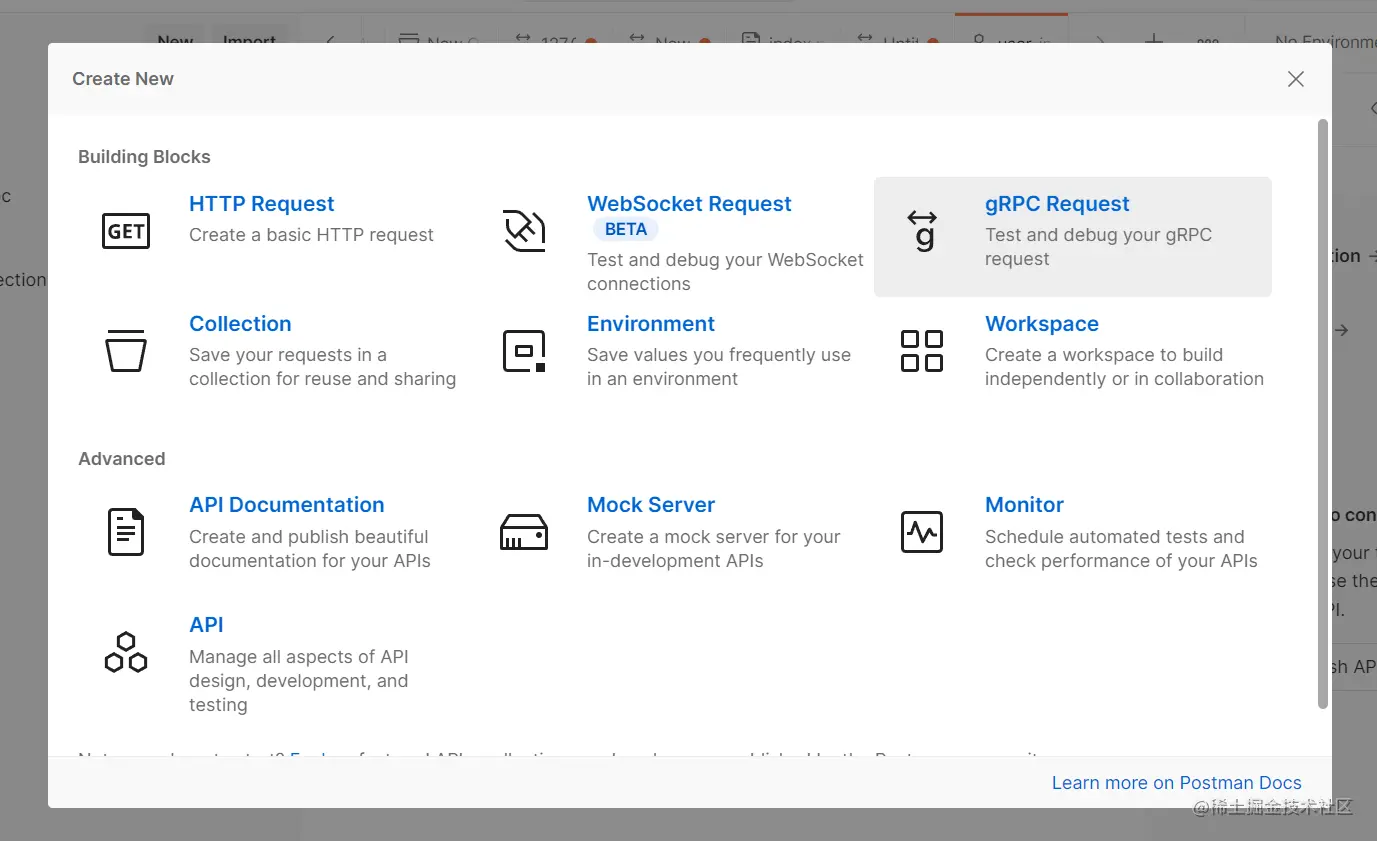This screenshot has width=1377, height=841.
Task: Choose the Environment title link
Action: click(651, 324)
